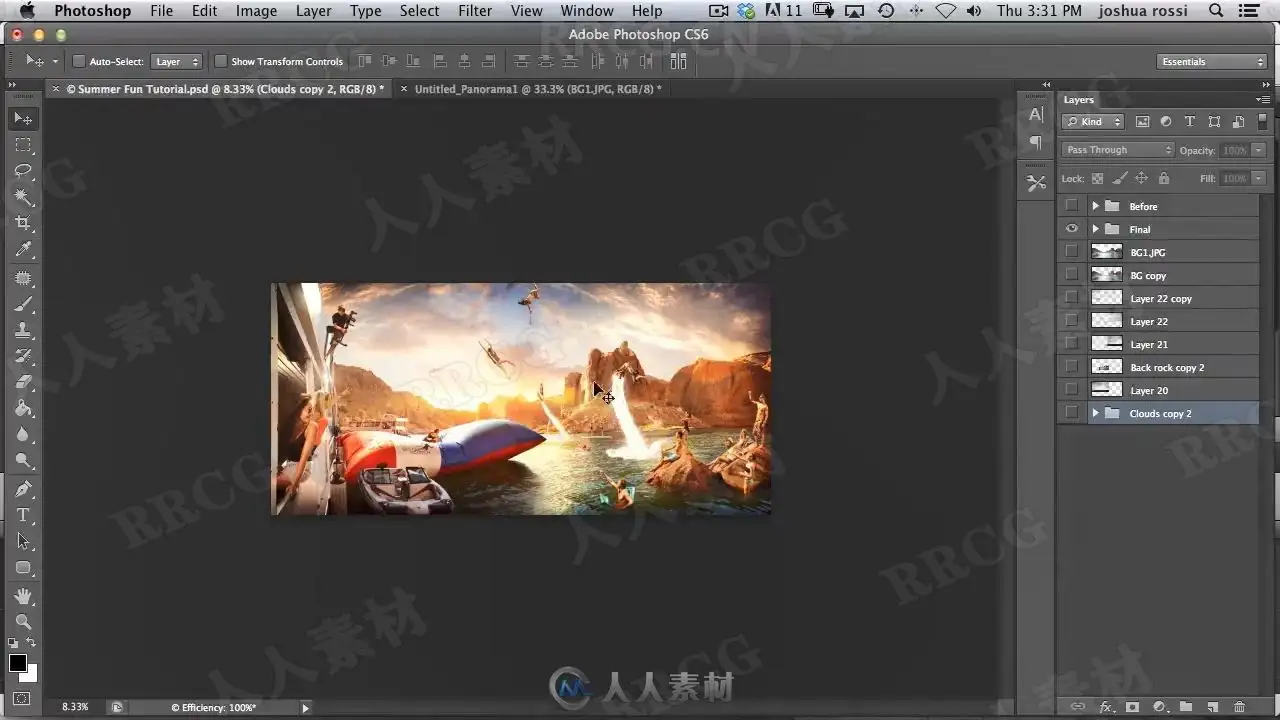Select the Paint Bucket tool
Image resolution: width=1280 pixels, height=720 pixels.
23,408
